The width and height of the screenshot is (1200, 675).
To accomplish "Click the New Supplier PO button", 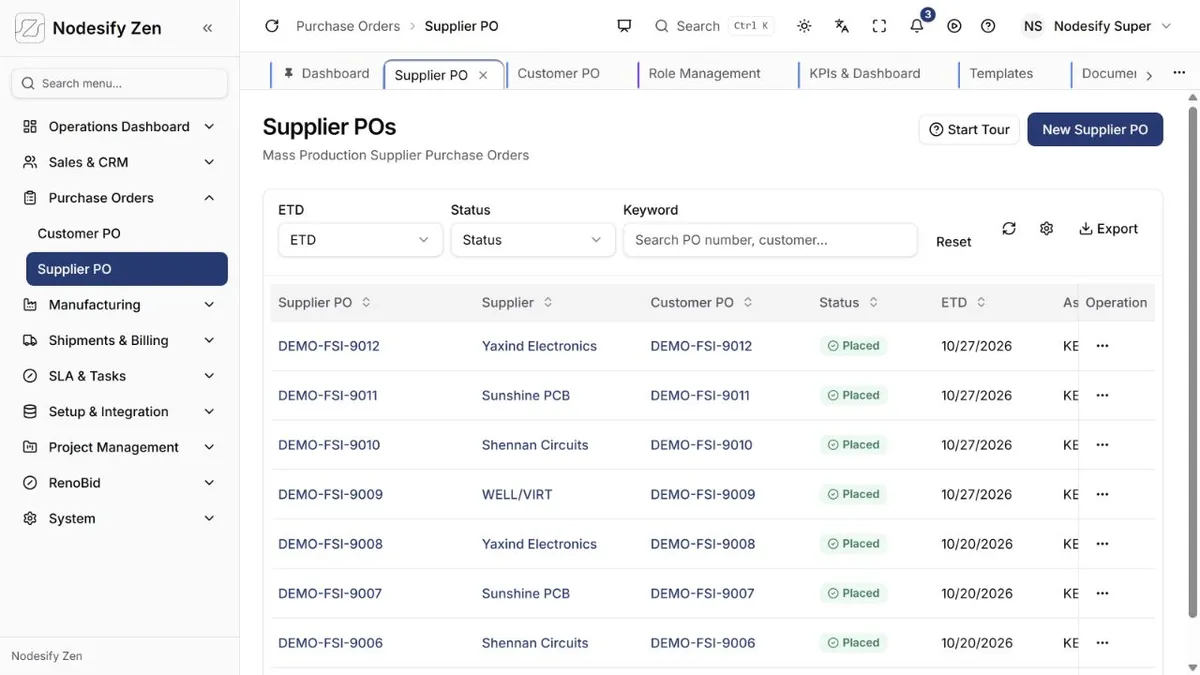I will [1095, 129].
